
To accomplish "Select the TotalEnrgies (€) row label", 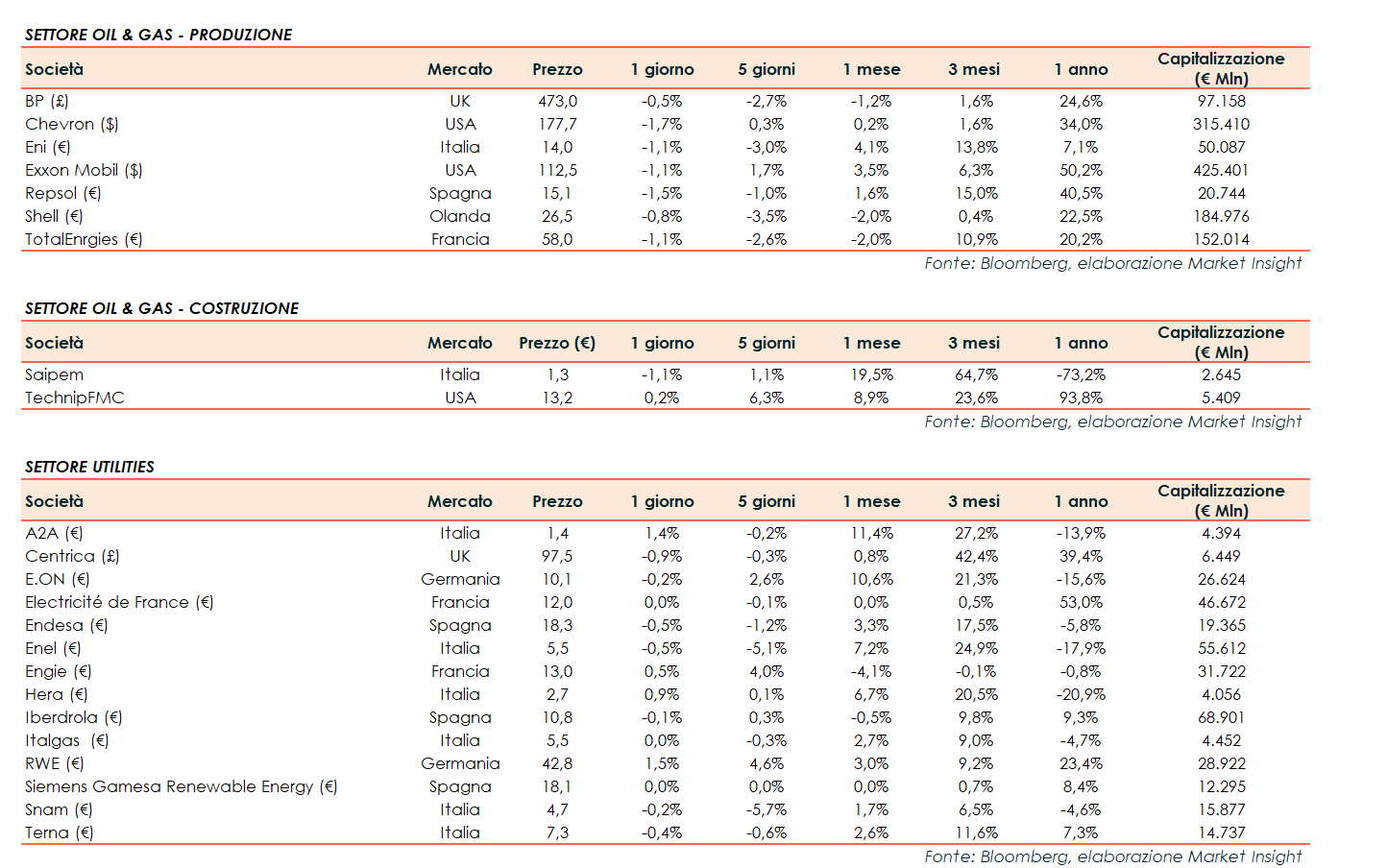I will pos(84,239).
